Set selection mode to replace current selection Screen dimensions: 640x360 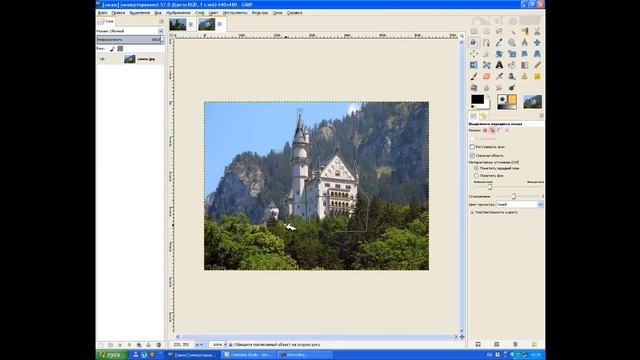[x=485, y=130]
